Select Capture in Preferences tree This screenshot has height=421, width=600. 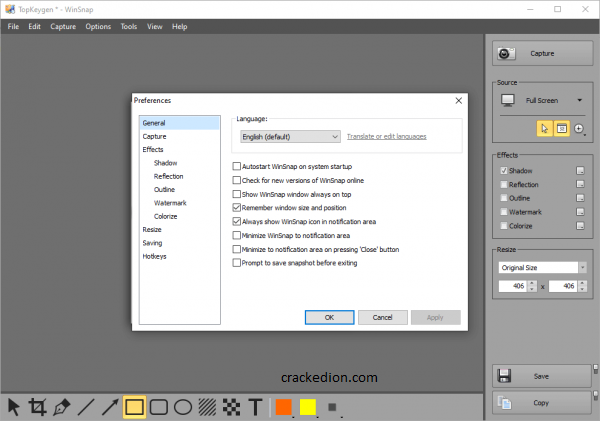coord(155,136)
